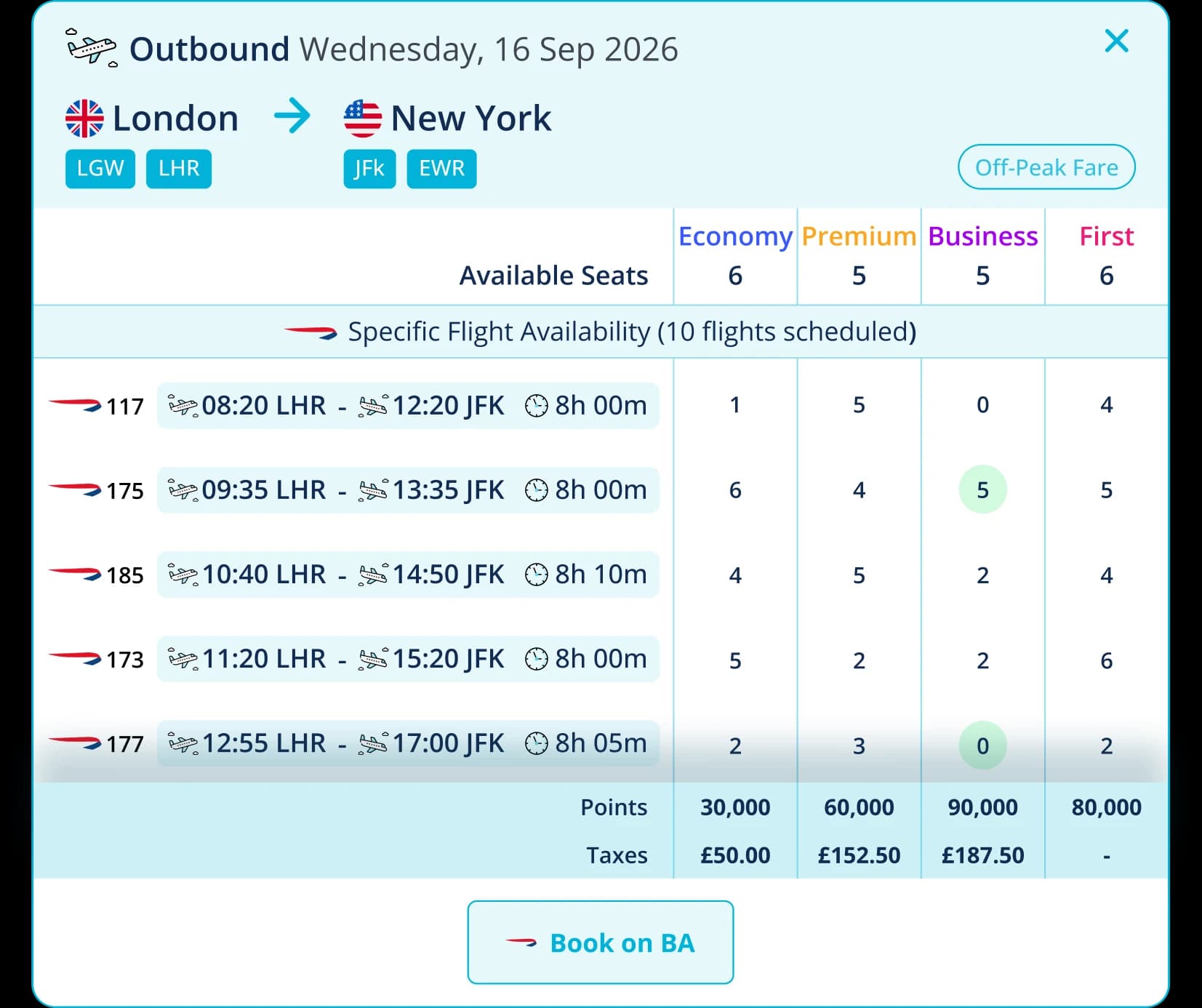1202x1008 pixels.
Task: Click the departure plane icon at 08:20 LHR
Action: click(183, 406)
